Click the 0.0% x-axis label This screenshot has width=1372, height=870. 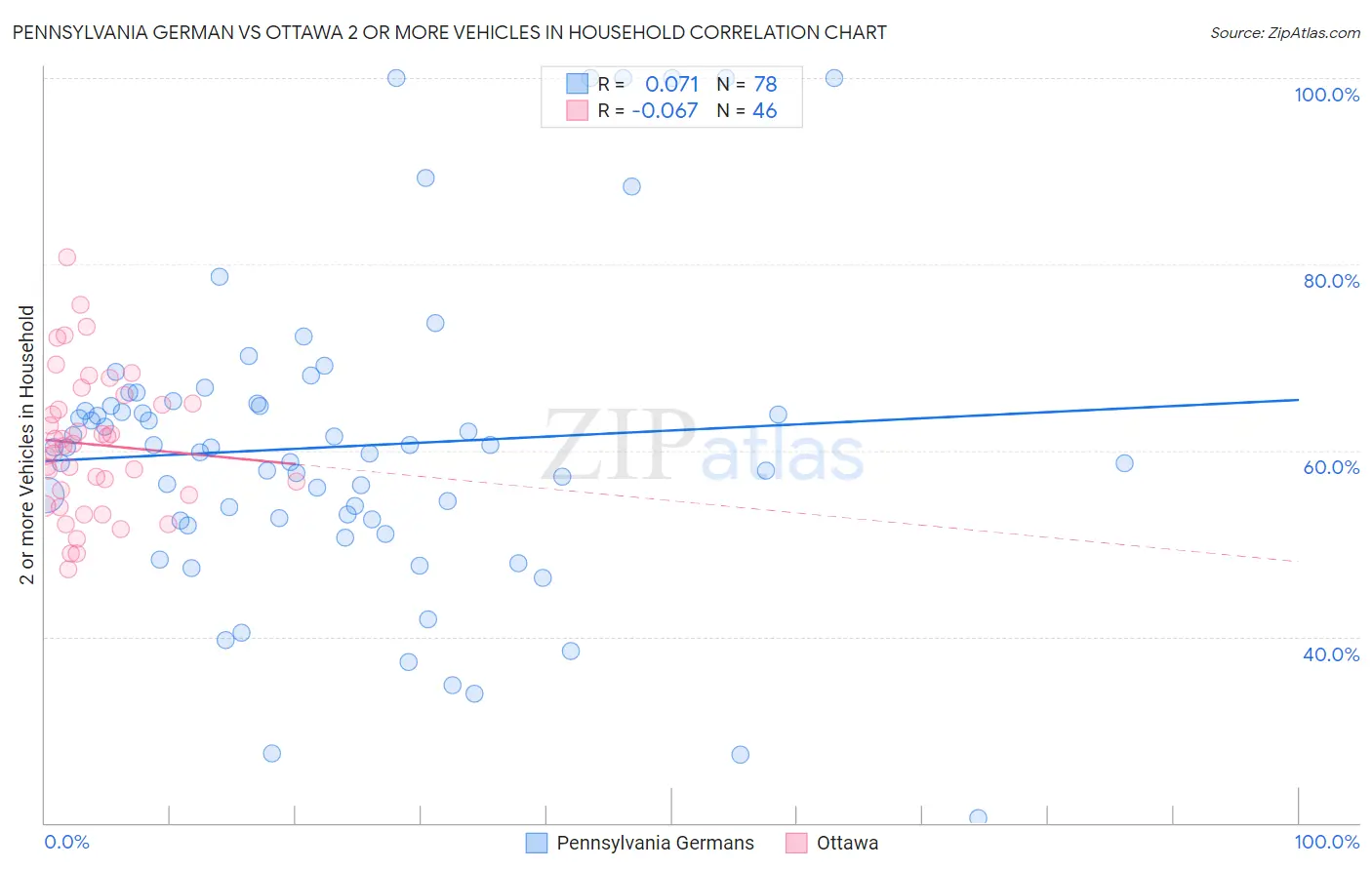click(x=66, y=842)
